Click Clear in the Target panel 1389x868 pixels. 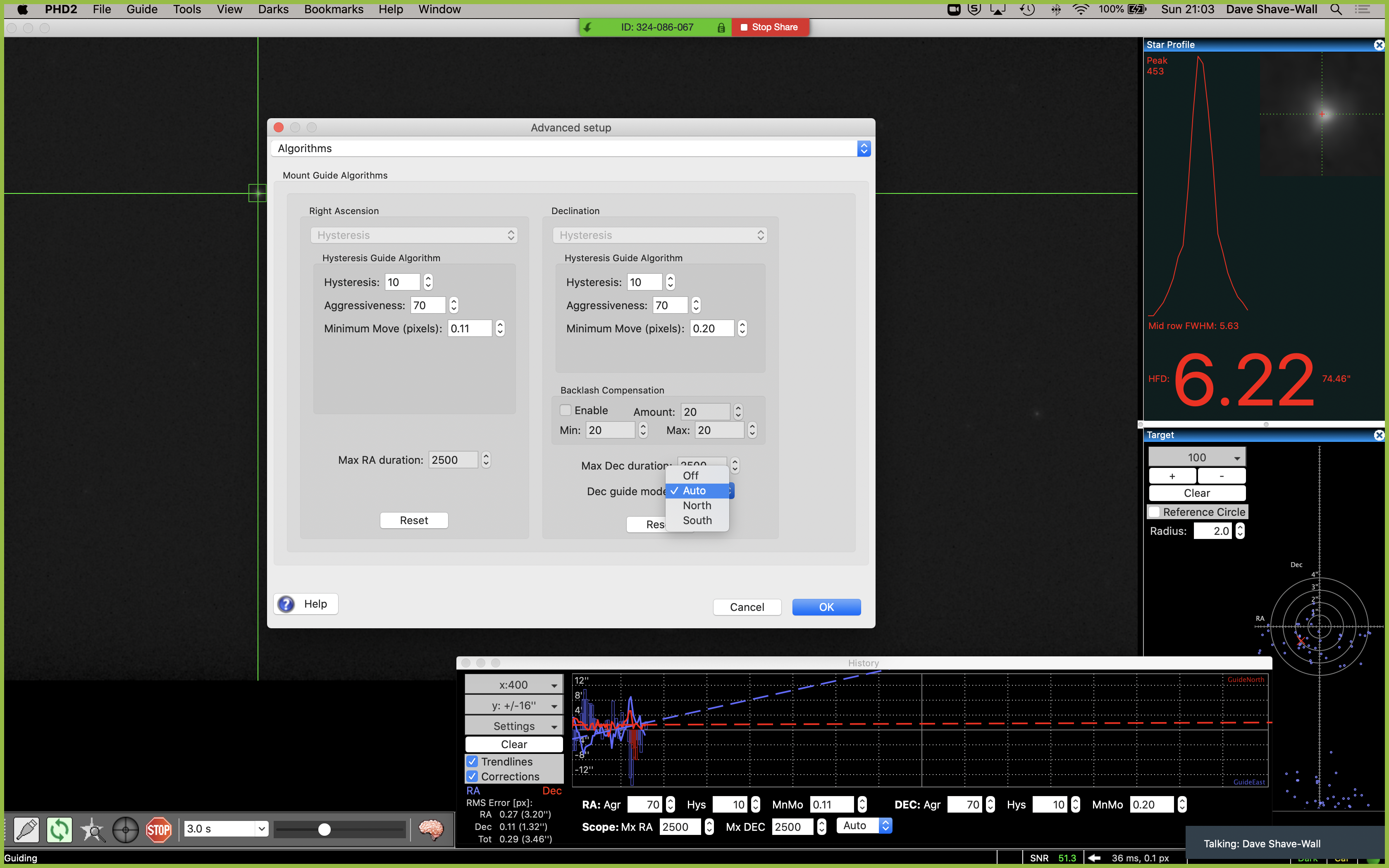[1197, 493]
